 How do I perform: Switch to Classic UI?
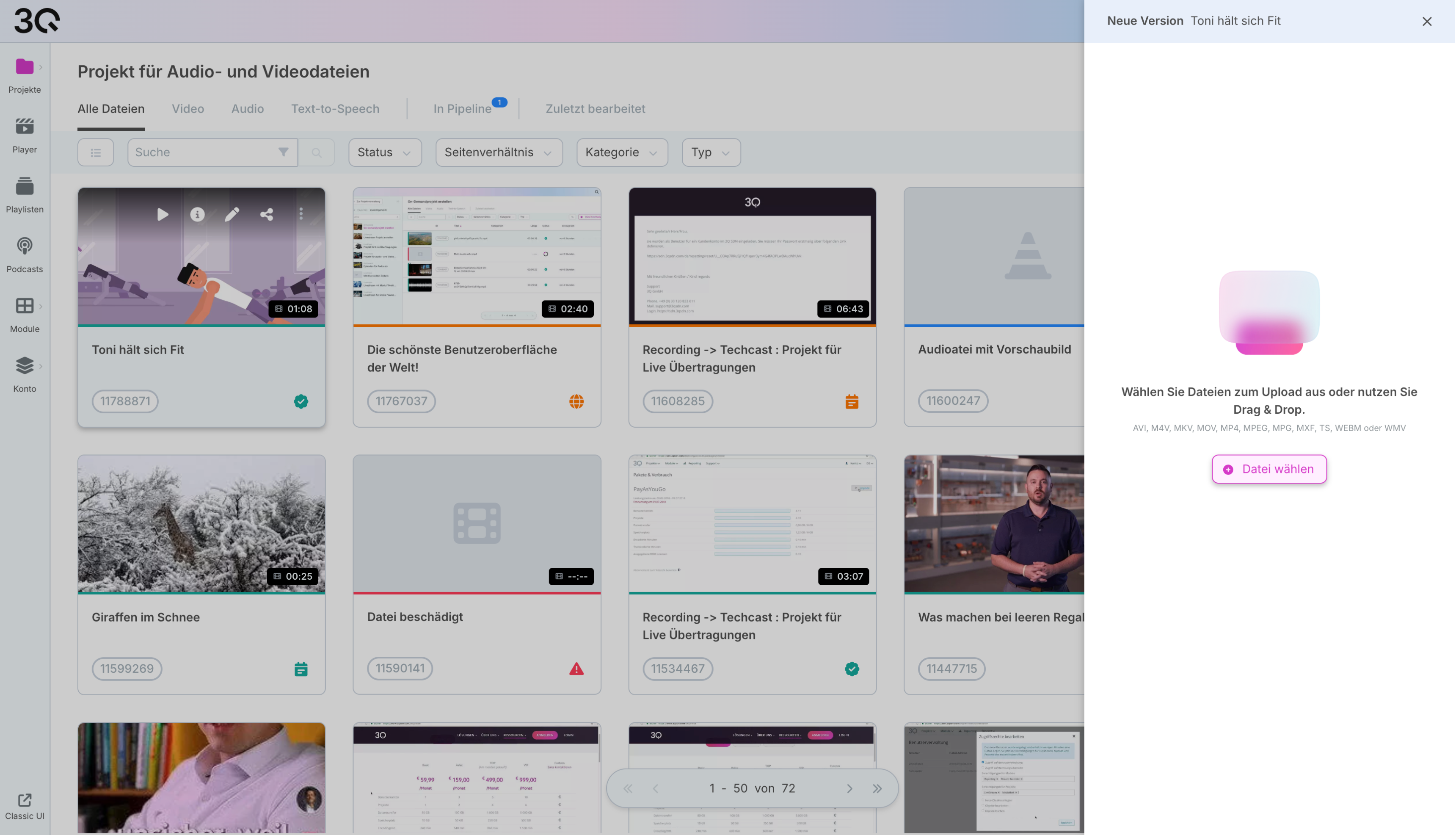(x=25, y=806)
